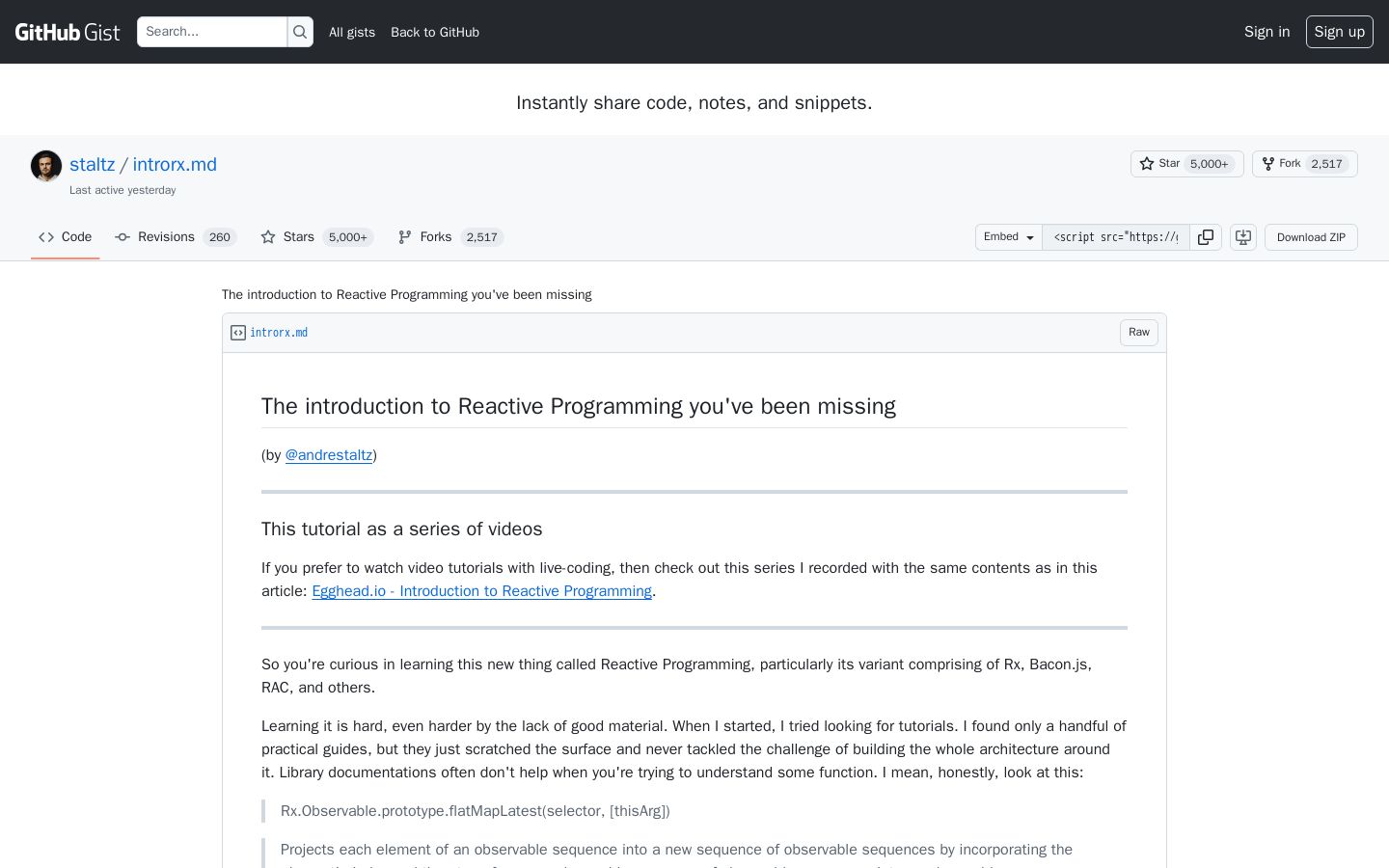View Raw file button
Viewport: 1389px width, 868px height.
[1139, 333]
